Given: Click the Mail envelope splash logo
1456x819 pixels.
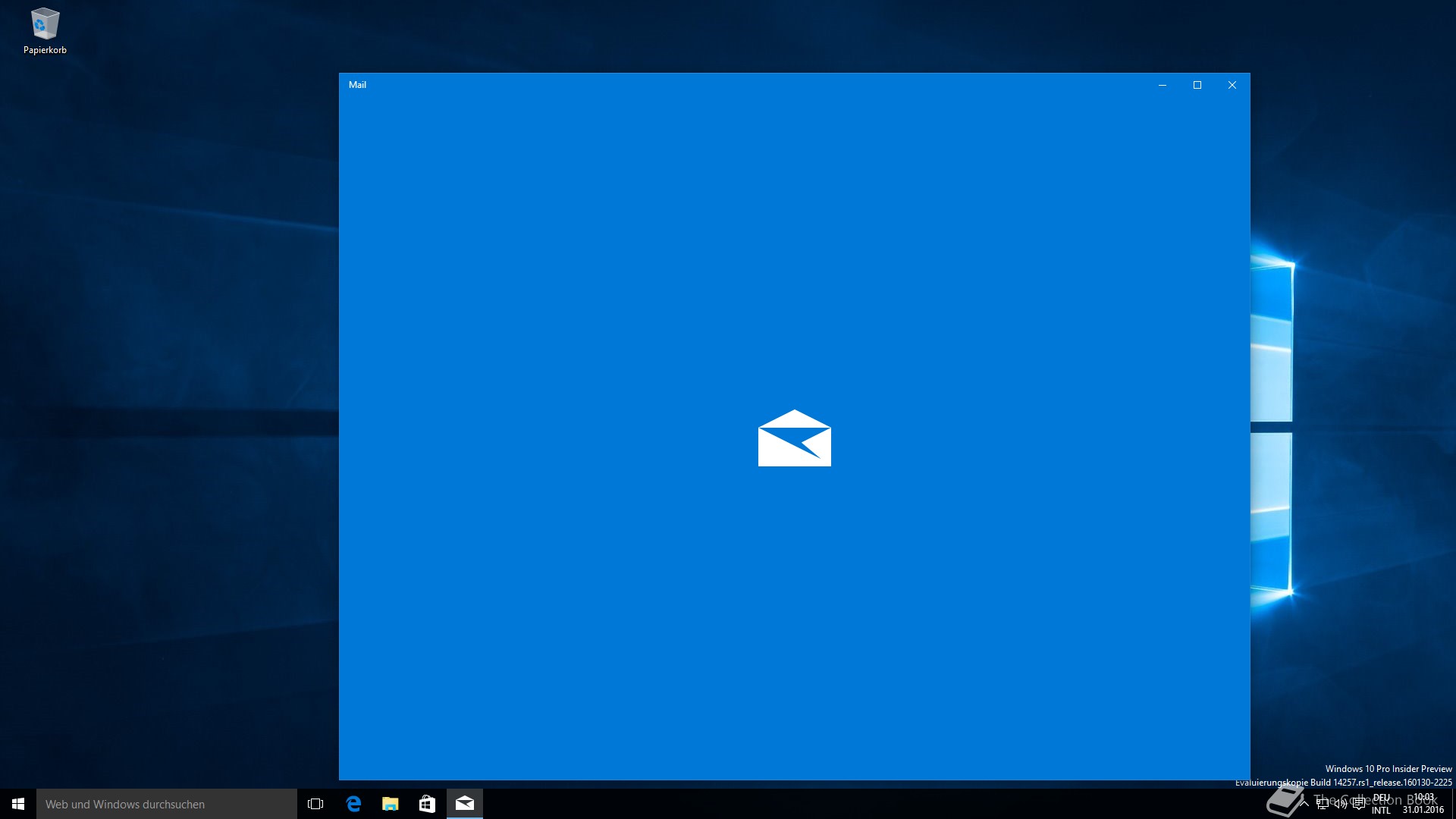Looking at the screenshot, I should [x=795, y=438].
